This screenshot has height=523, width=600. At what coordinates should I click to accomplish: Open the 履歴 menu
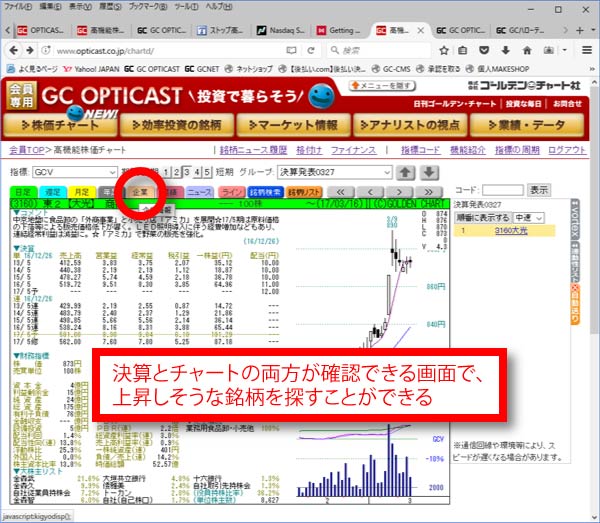110,7
